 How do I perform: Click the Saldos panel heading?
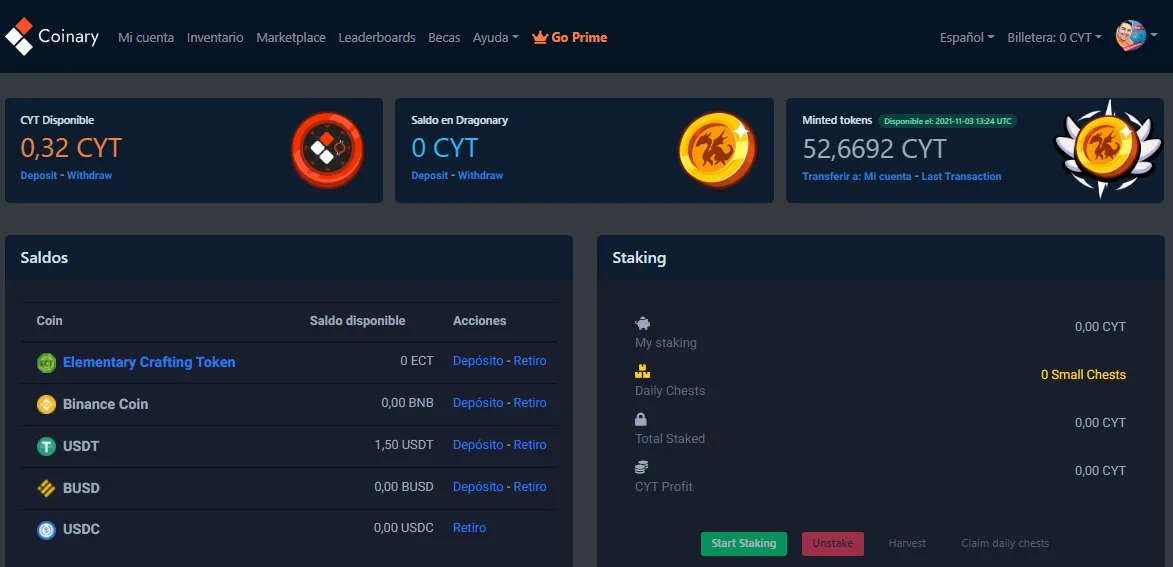(x=44, y=257)
